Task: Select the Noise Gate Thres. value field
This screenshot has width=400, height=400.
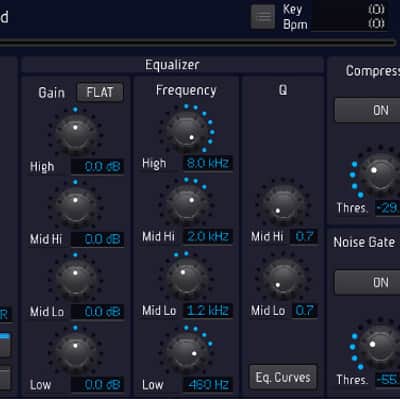Action: point(388,380)
